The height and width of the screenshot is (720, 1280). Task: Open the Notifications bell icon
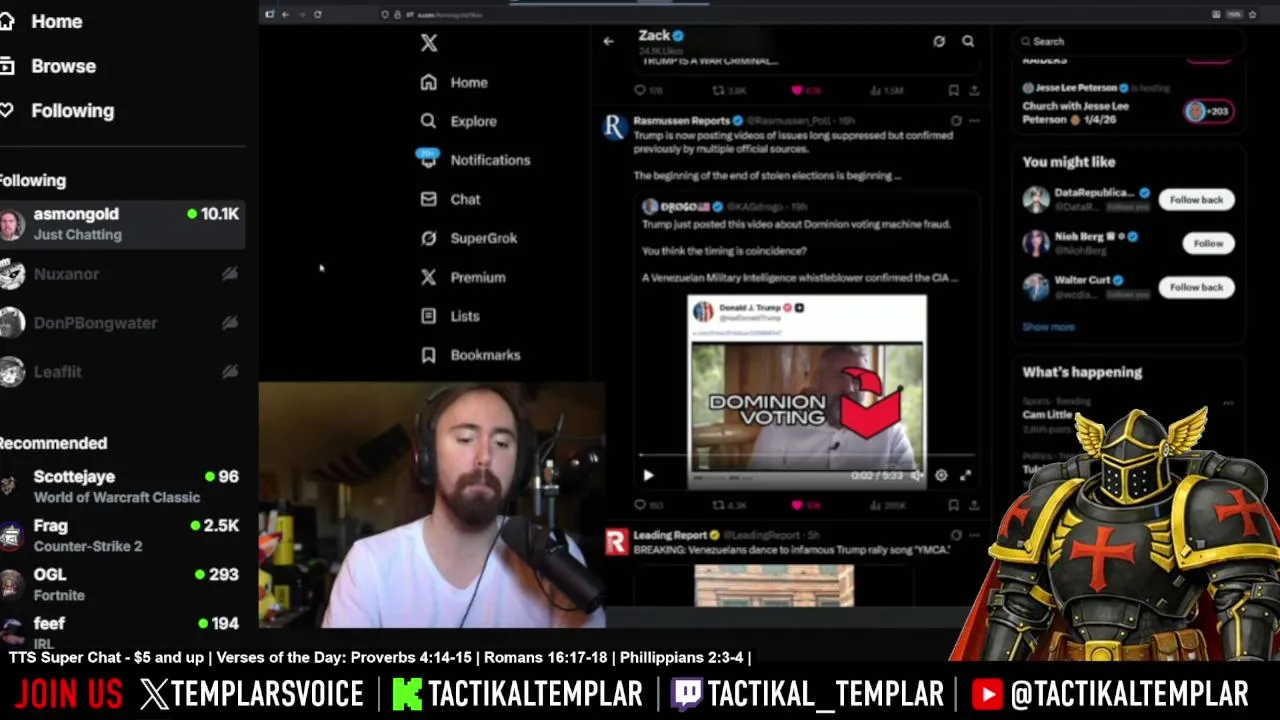[428, 160]
